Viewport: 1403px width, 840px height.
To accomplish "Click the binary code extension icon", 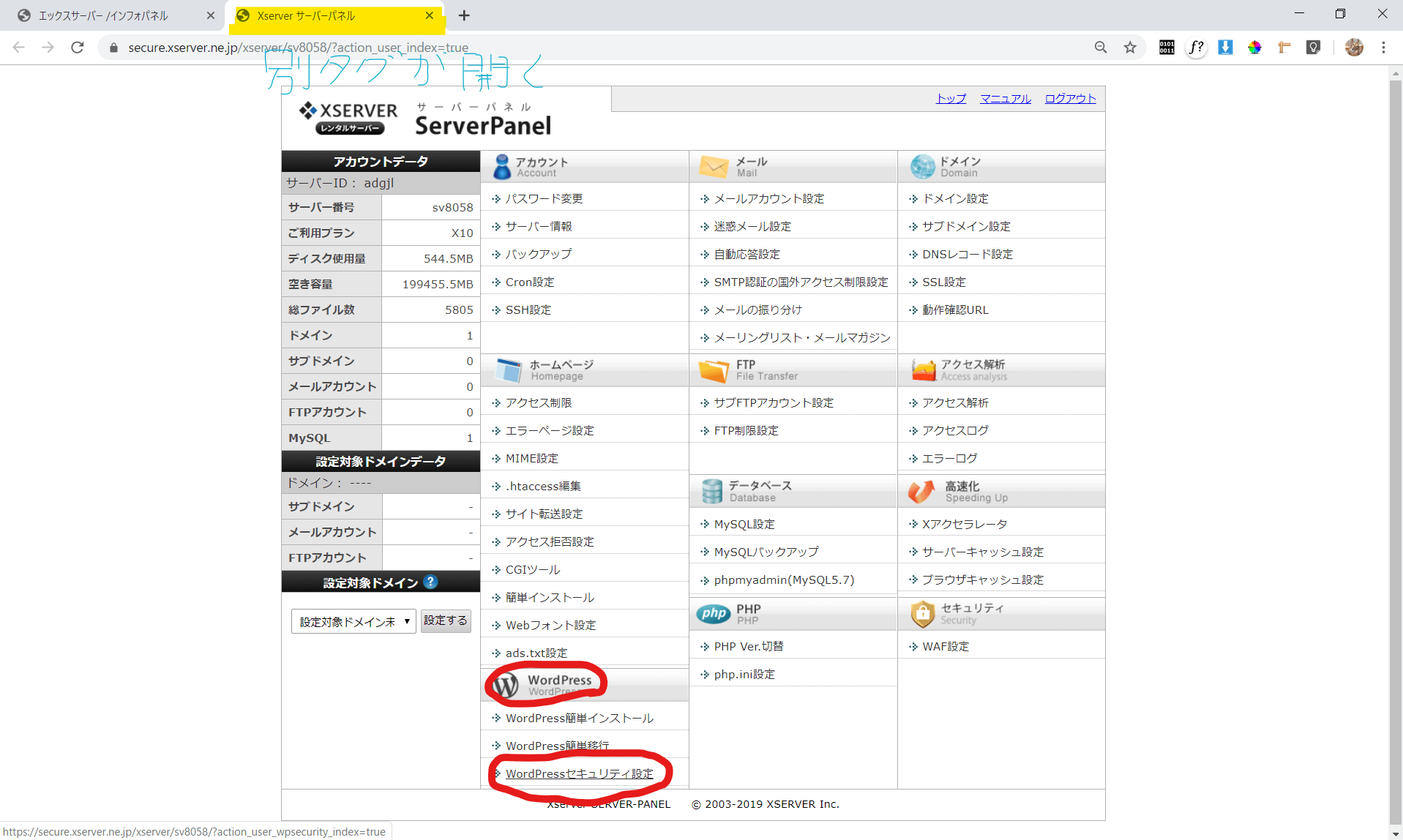I will tap(1167, 48).
